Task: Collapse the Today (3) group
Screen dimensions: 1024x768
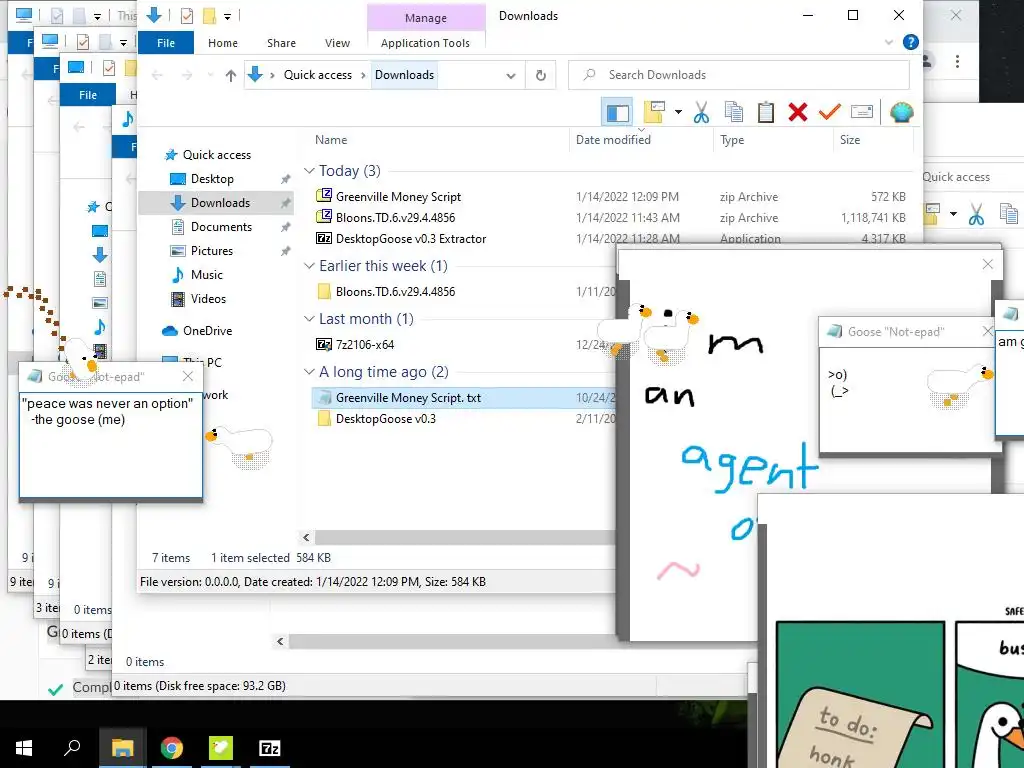Action: 309,170
